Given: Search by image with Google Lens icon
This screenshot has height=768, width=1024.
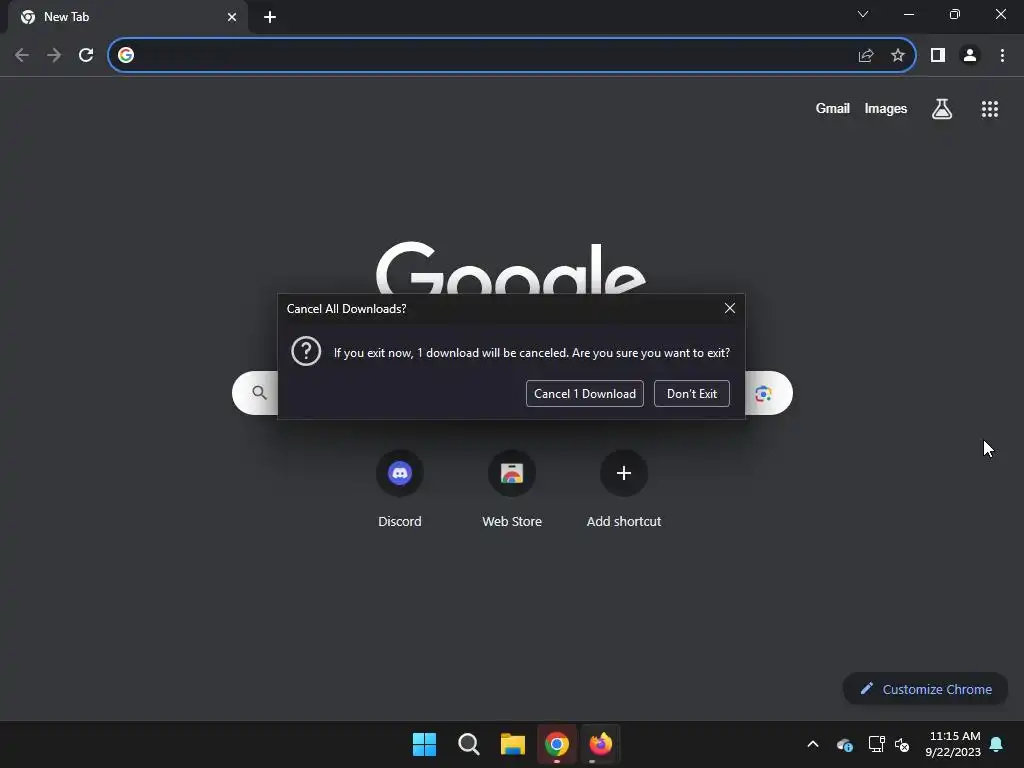Looking at the screenshot, I should click(x=763, y=393).
